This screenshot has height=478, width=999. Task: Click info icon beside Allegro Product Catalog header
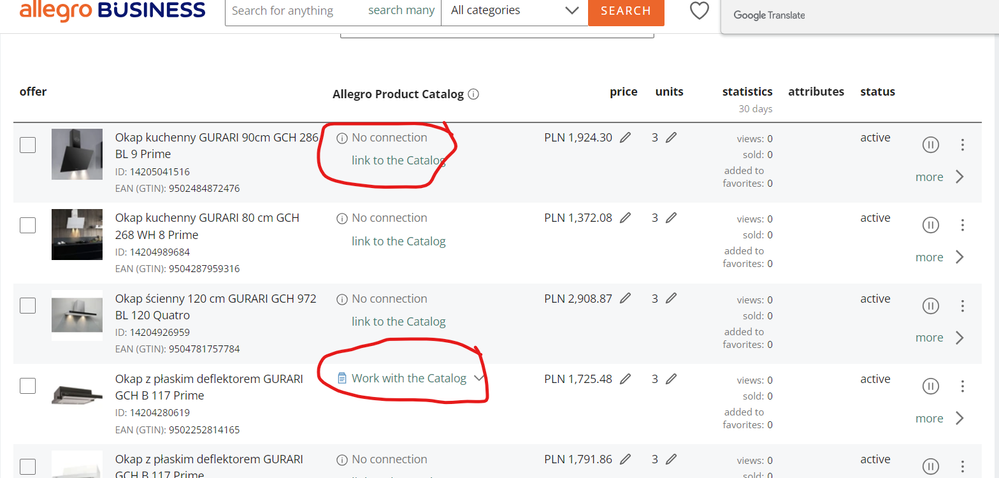pos(473,94)
